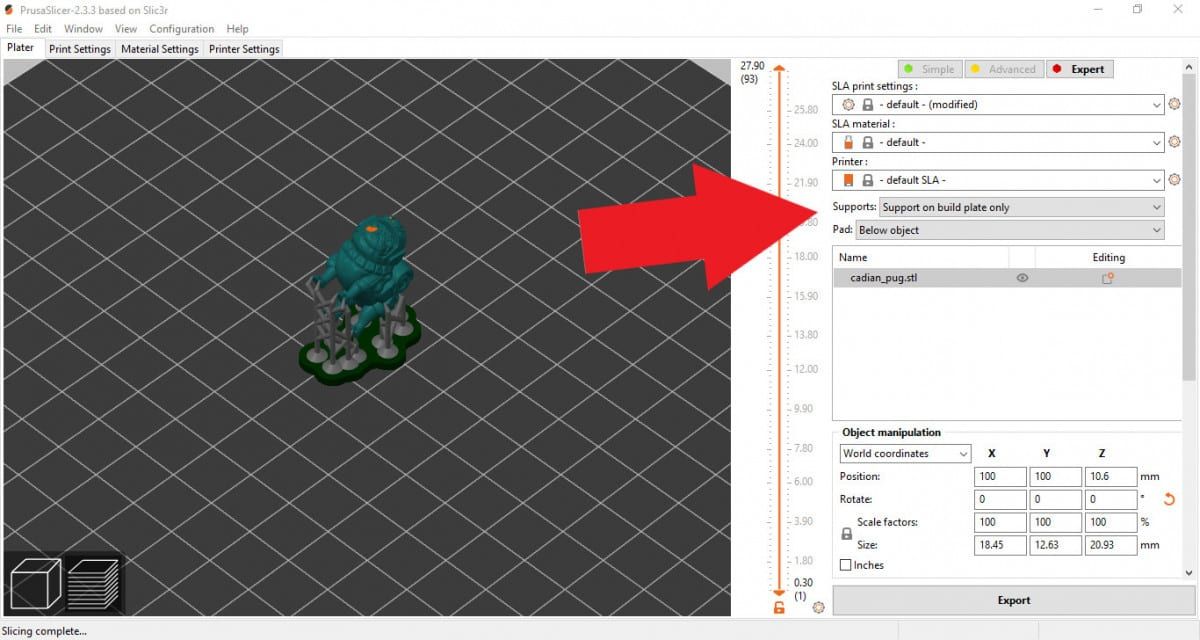Viewport: 1200px width, 640px height.
Task: Toggle uniform scaling lock near Scale factors
Action: click(846, 533)
